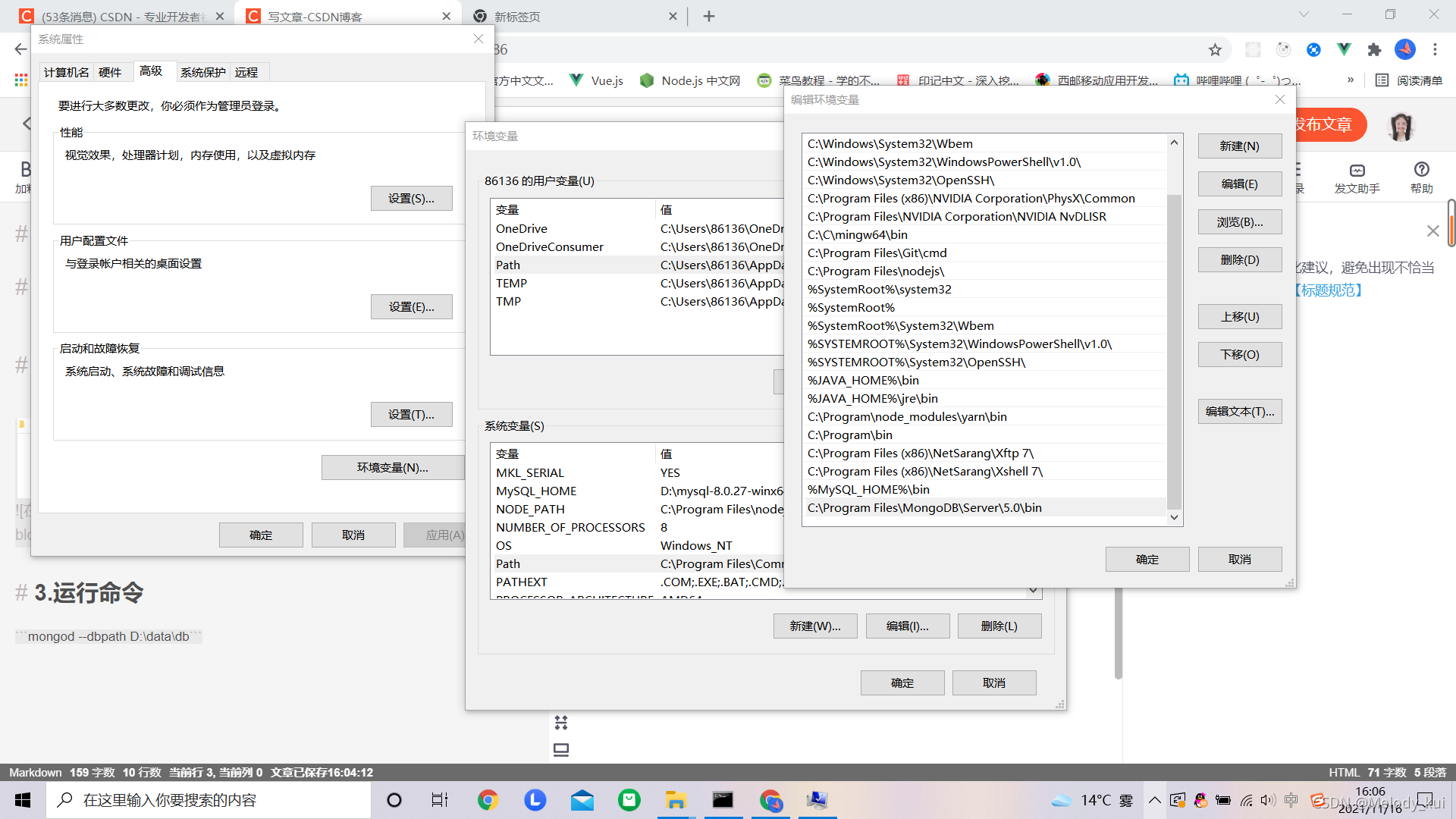Image resolution: width=1456 pixels, height=819 pixels.
Task: Click the bookmark star icon in address bar
Action: coord(1215,50)
